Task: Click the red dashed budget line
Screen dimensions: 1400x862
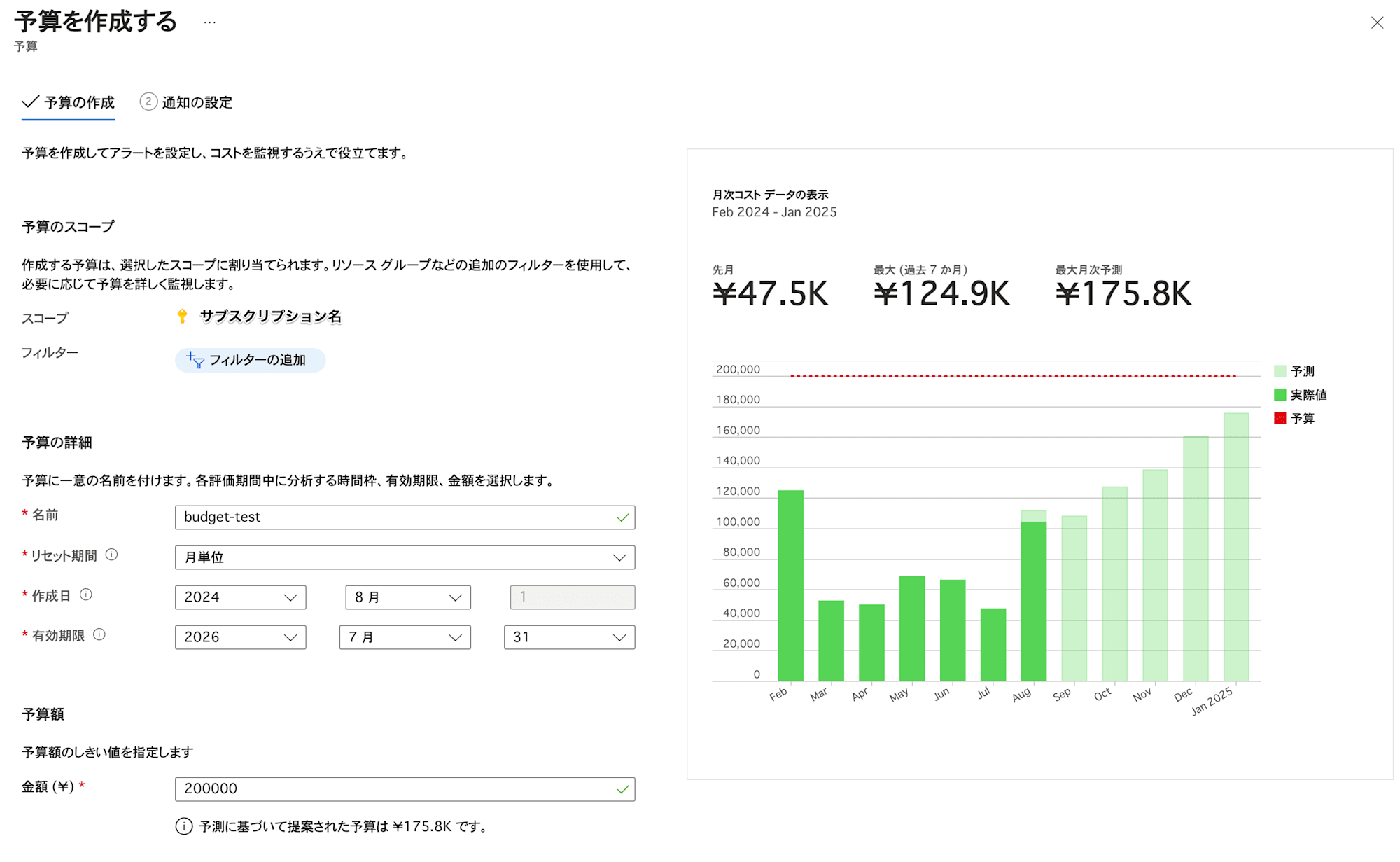Action: pos(1013,376)
